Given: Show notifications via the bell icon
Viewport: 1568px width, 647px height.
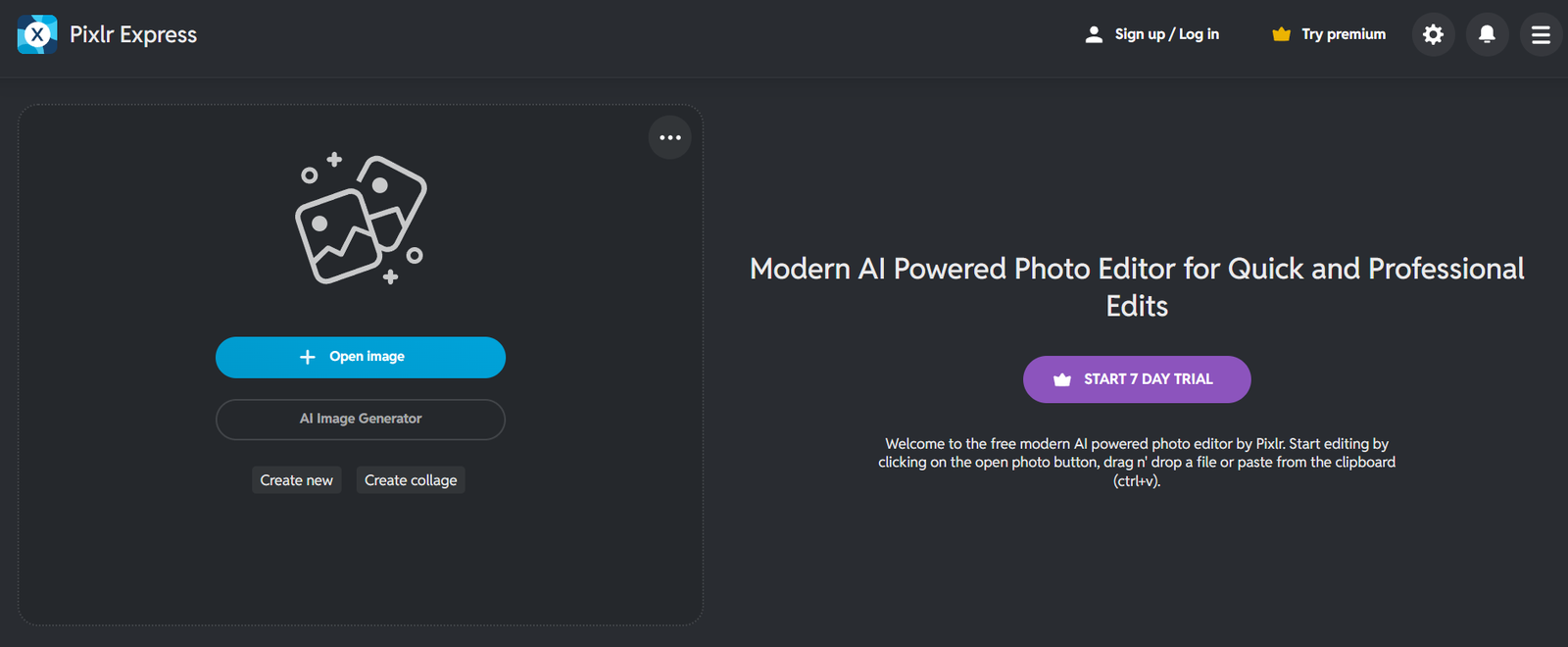Looking at the screenshot, I should pos(1487,35).
